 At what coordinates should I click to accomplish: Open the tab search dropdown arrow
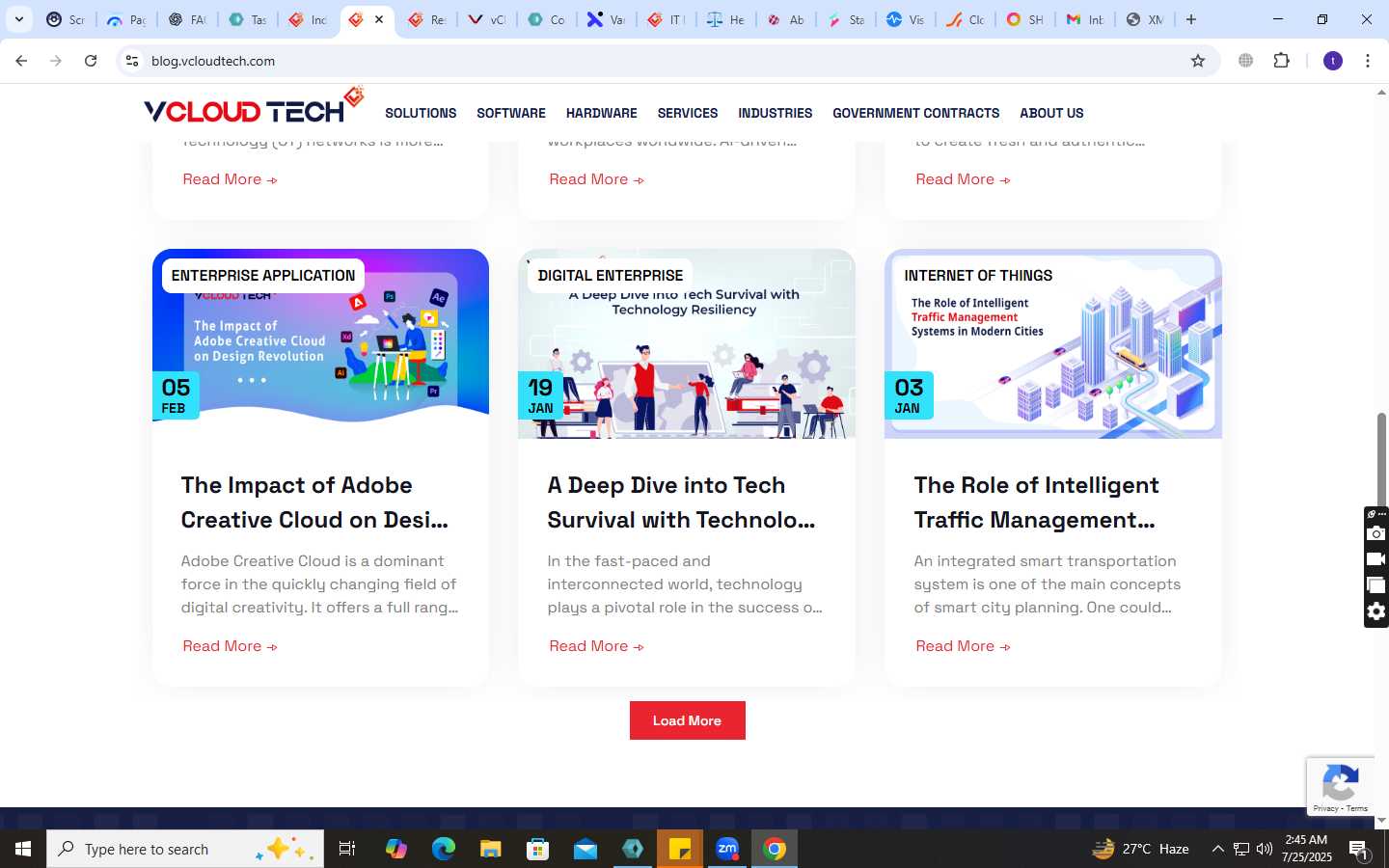point(18,19)
